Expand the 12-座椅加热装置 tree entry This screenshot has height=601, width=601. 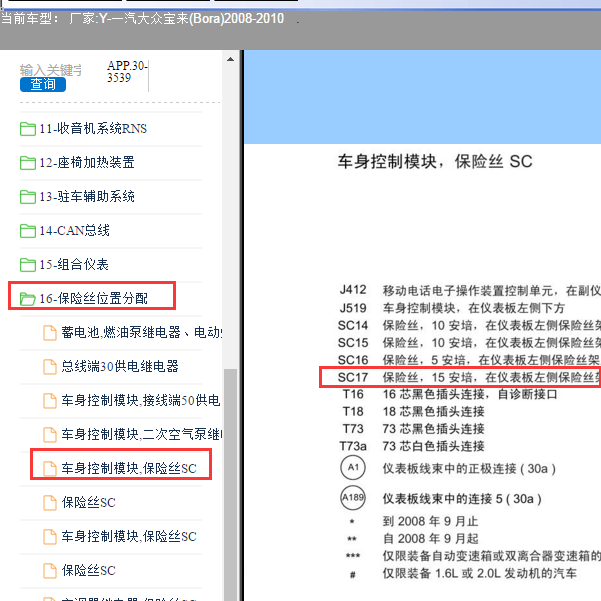click(87, 163)
